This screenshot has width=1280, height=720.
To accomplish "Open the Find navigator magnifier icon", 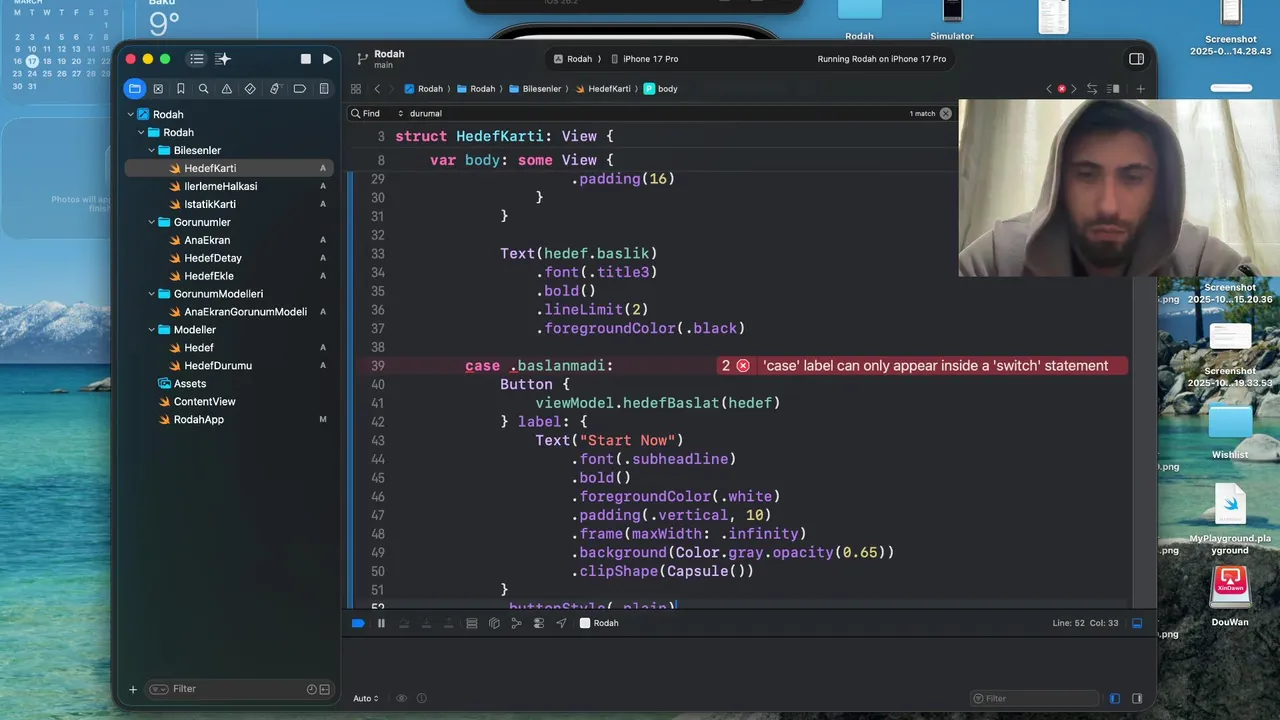I will pos(204,88).
